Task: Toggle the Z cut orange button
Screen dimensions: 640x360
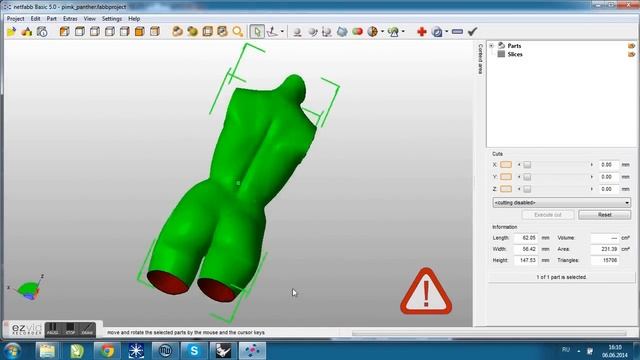Action: tap(506, 189)
